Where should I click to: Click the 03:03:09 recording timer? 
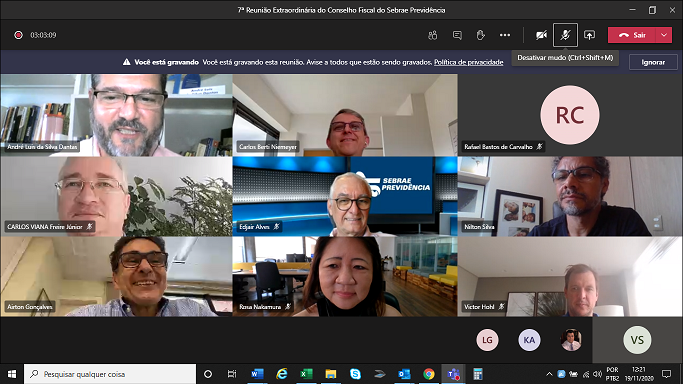(x=43, y=35)
